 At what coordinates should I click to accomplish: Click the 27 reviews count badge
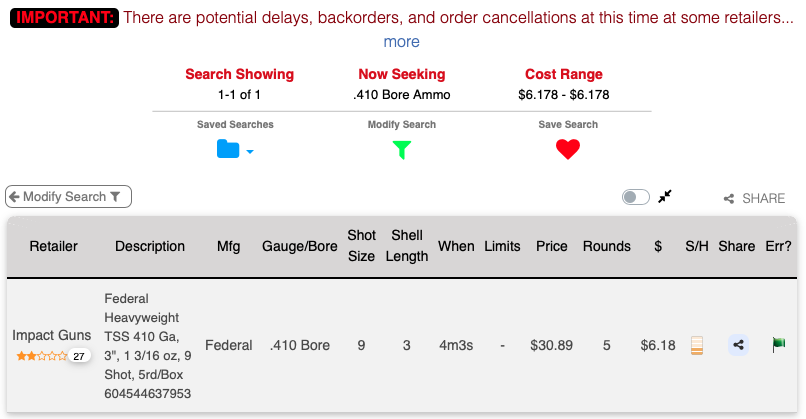(79, 355)
